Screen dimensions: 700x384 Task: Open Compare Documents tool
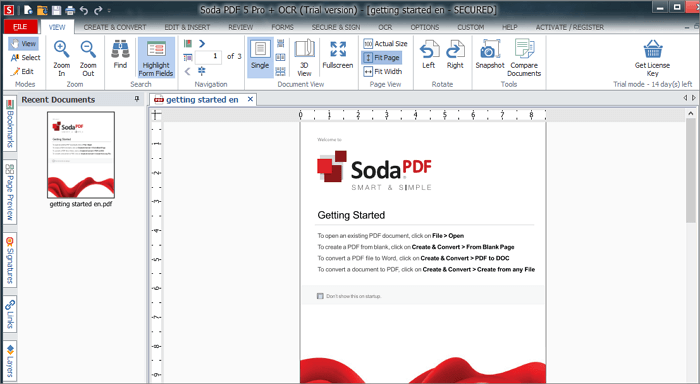click(x=524, y=58)
